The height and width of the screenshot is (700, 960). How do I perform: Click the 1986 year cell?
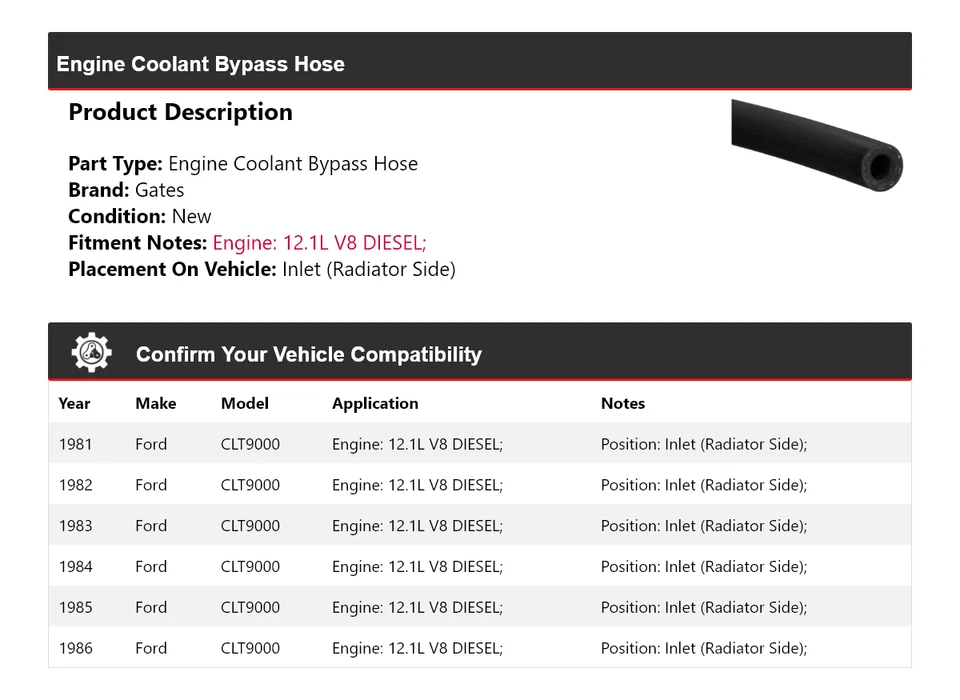(75, 648)
